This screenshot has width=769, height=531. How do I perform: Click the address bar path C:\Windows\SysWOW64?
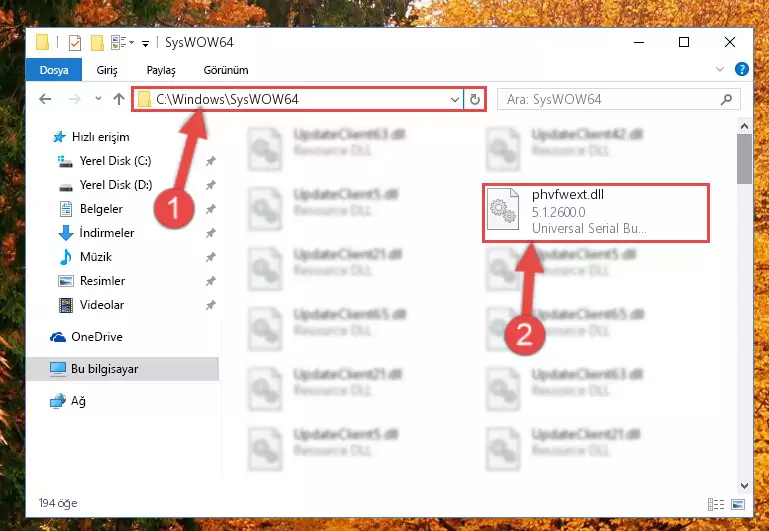[x=227, y=99]
